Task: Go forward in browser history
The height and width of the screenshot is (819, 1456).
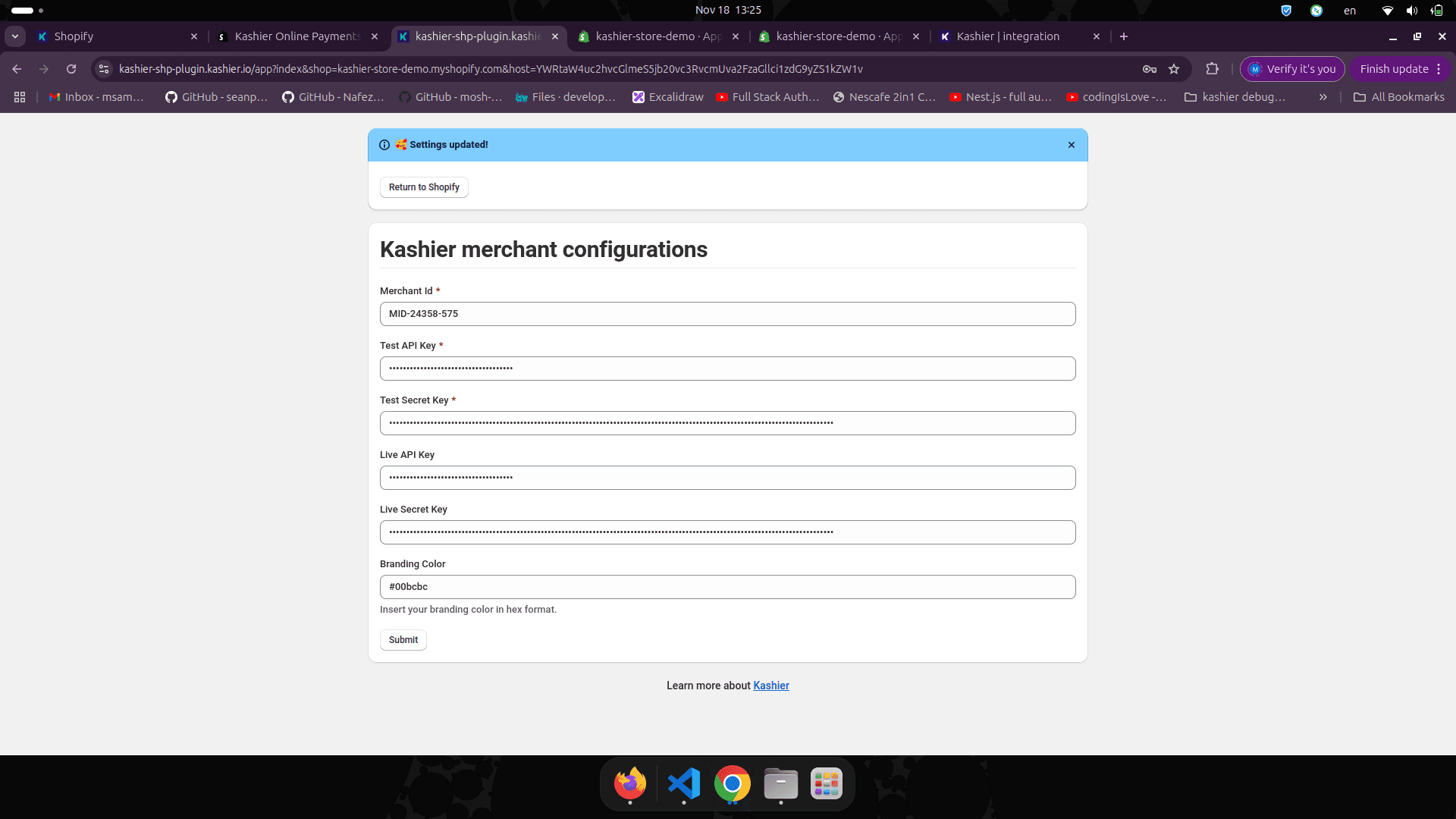Action: 44,69
